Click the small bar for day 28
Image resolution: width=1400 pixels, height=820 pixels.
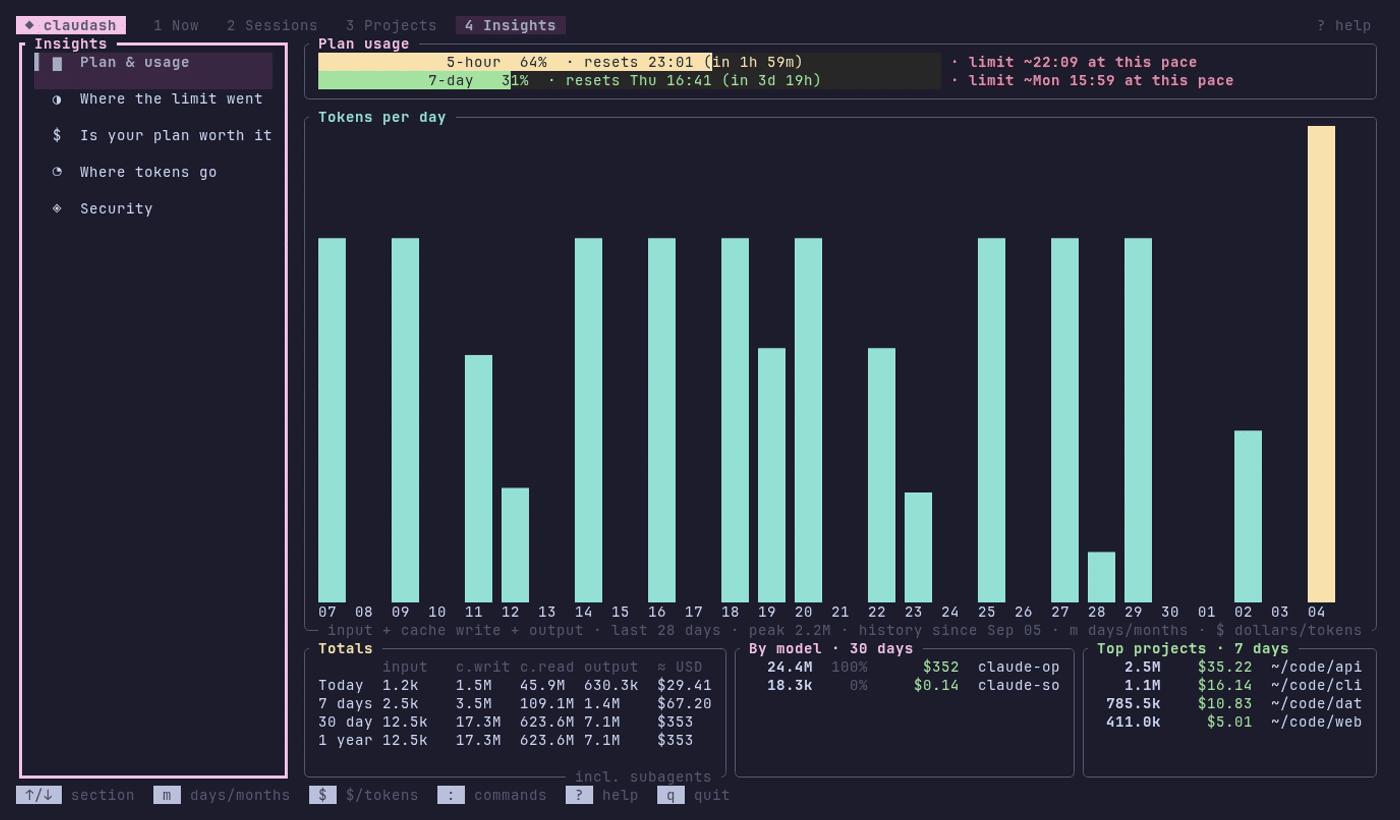point(1101,577)
